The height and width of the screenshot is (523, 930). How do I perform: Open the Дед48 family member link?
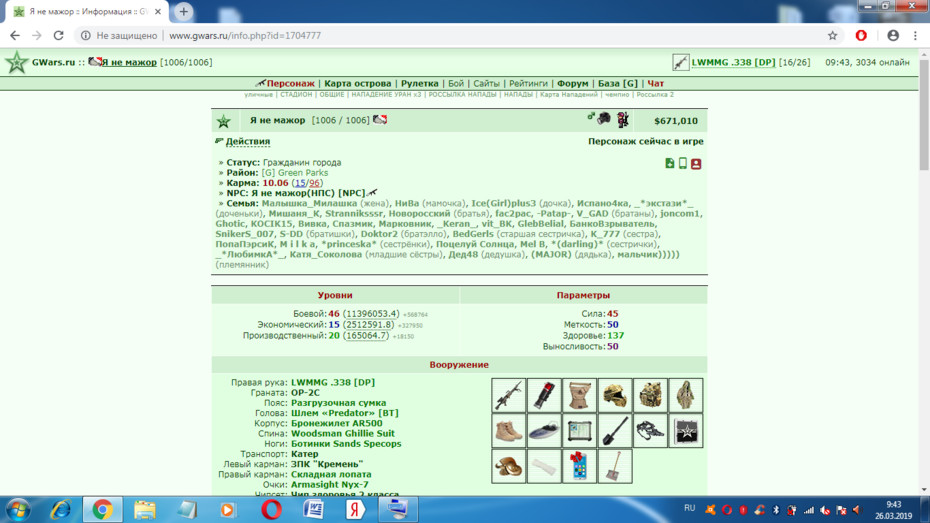tap(463, 254)
